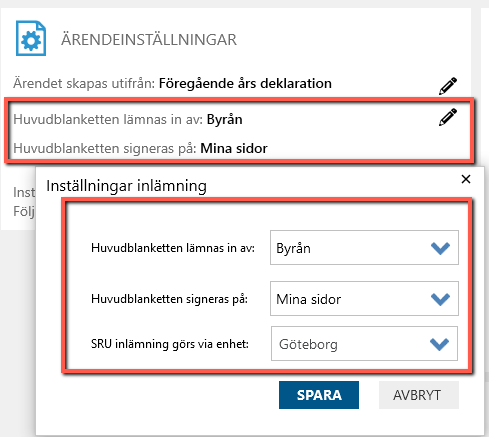
Task: Cancel changes with the AVBRYT button
Action: click(419, 395)
